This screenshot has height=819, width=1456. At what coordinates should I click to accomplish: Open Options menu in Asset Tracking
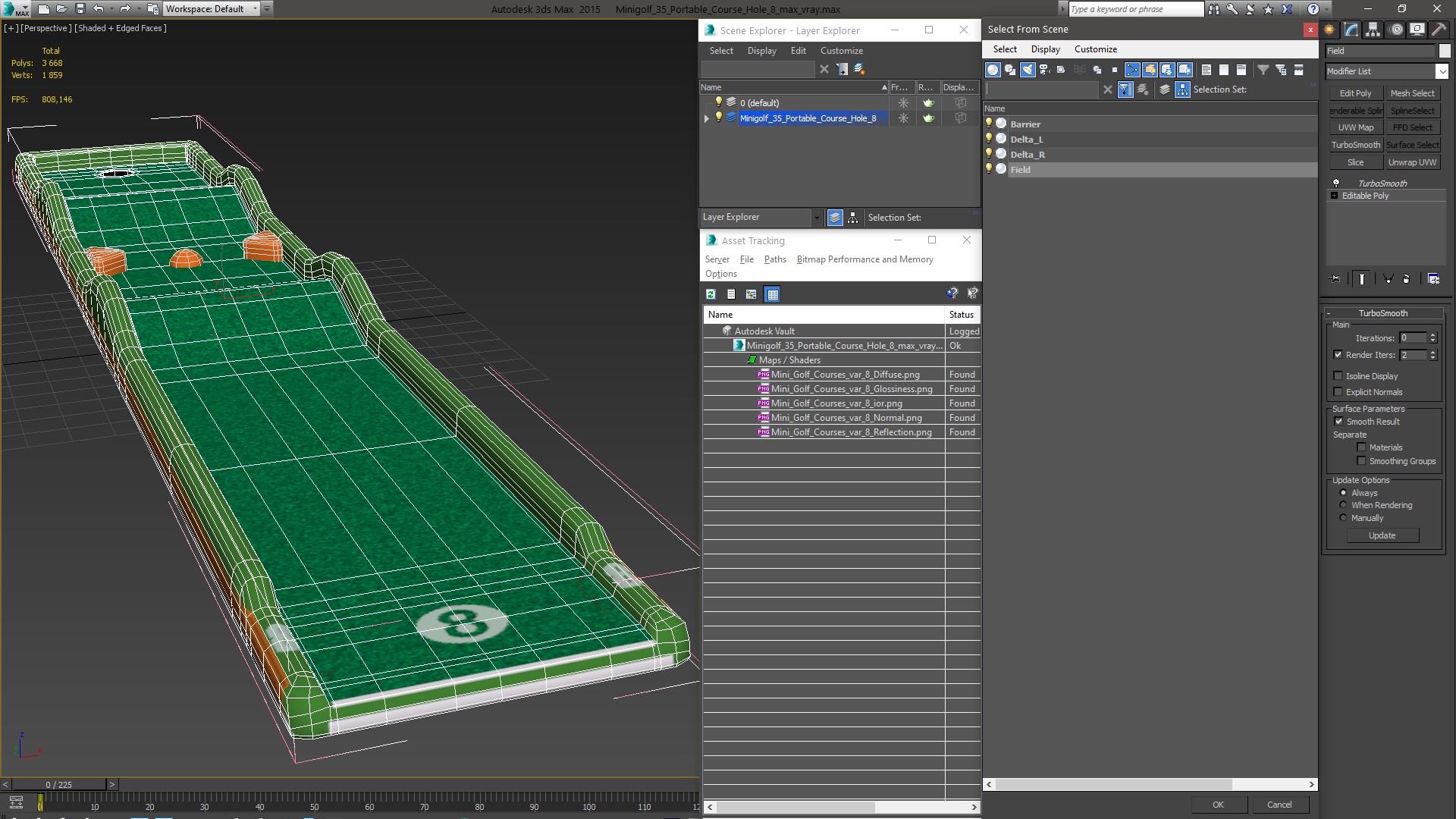click(x=720, y=274)
